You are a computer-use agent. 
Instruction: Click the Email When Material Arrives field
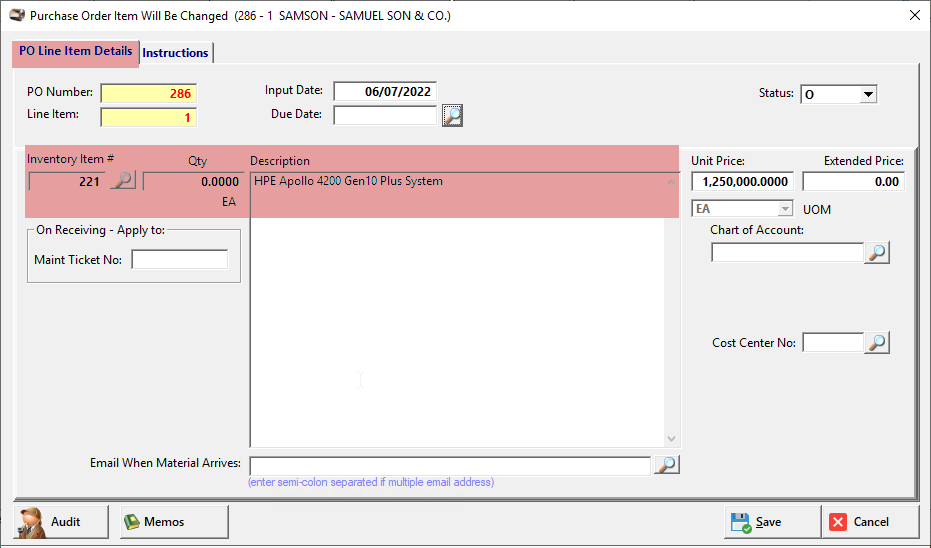pyautogui.click(x=450, y=465)
